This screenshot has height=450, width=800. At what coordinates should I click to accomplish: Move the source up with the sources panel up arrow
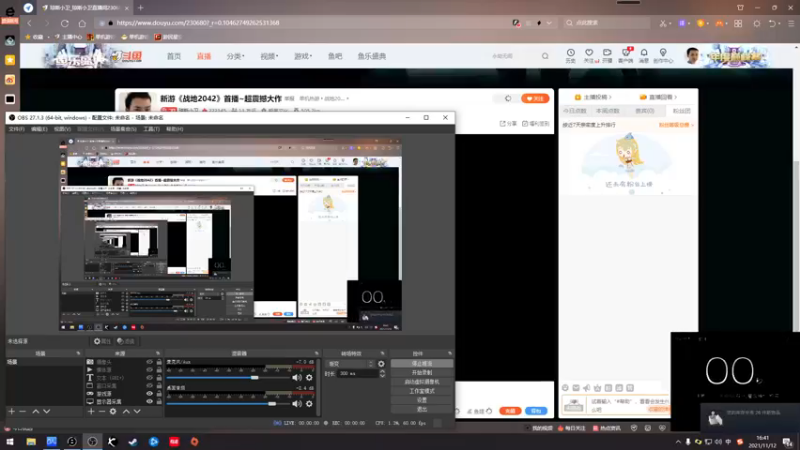[126, 411]
